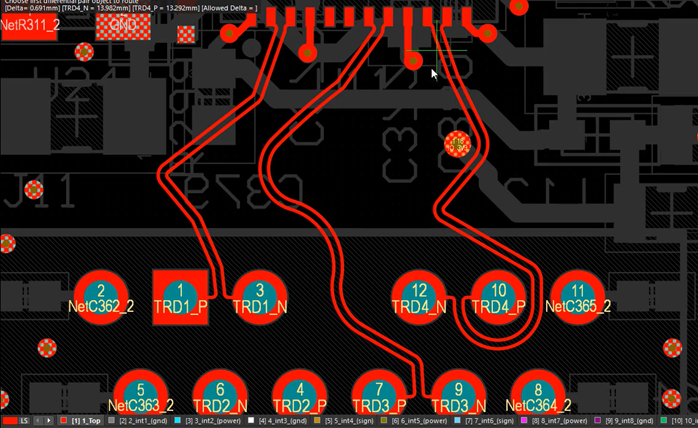This screenshot has height=428, width=698.
Task: Click the red current-layer color swatch
Action: coord(7,421)
